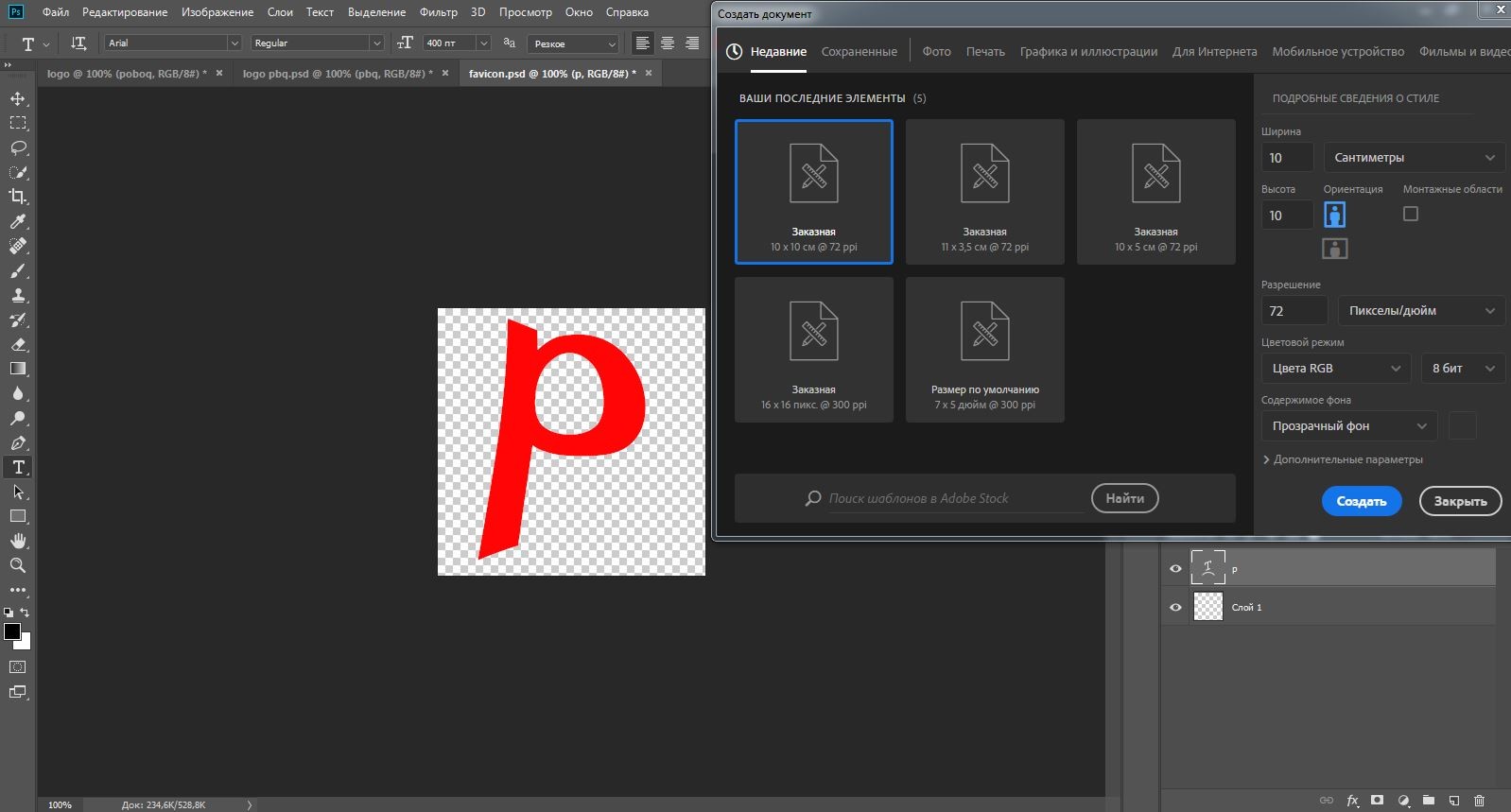Select the Hand tool
Viewport: 1511px width, 812px height.
(18, 541)
